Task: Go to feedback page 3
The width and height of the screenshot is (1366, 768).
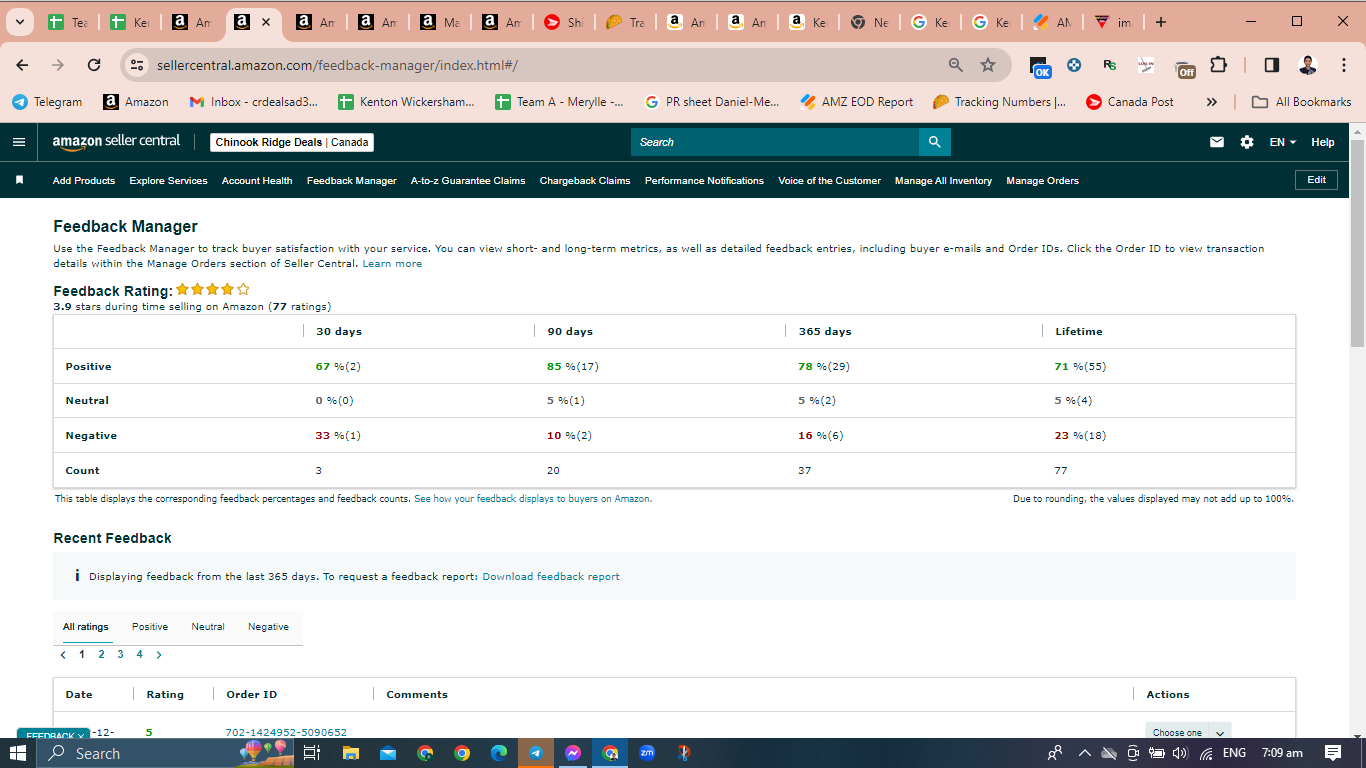Action: (120, 655)
